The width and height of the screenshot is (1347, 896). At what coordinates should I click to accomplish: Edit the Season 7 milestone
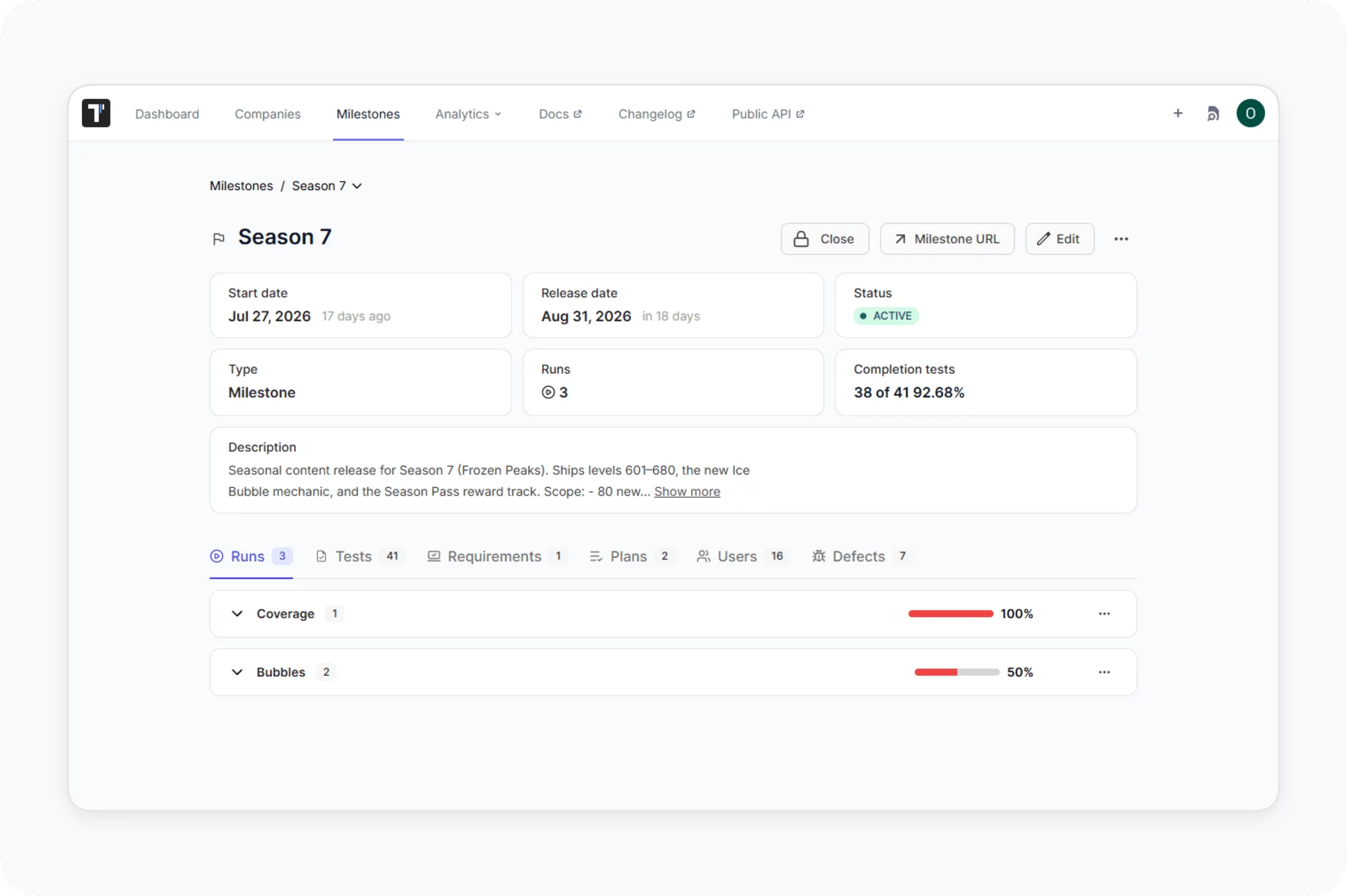click(x=1060, y=239)
